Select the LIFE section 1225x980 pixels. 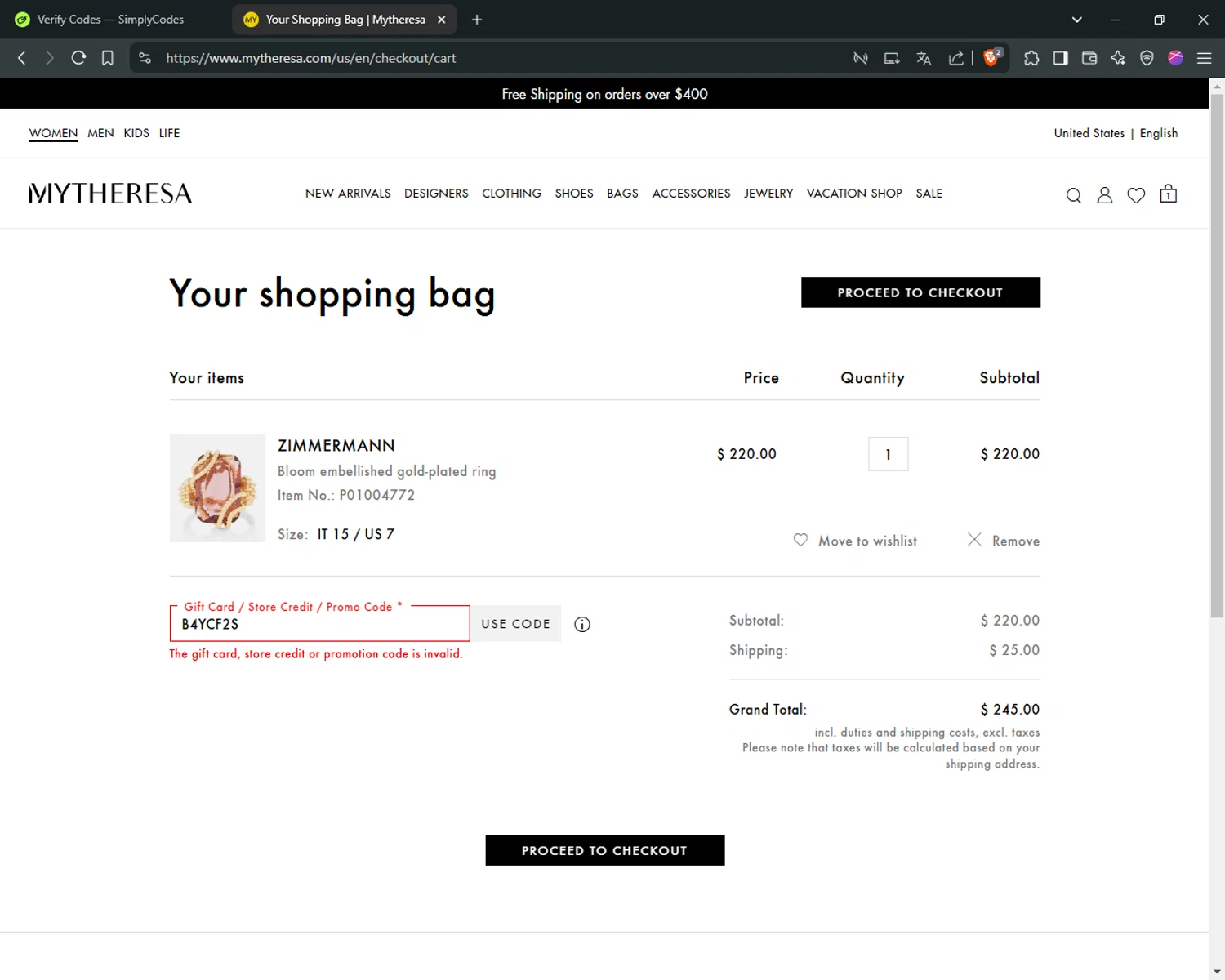pos(169,133)
